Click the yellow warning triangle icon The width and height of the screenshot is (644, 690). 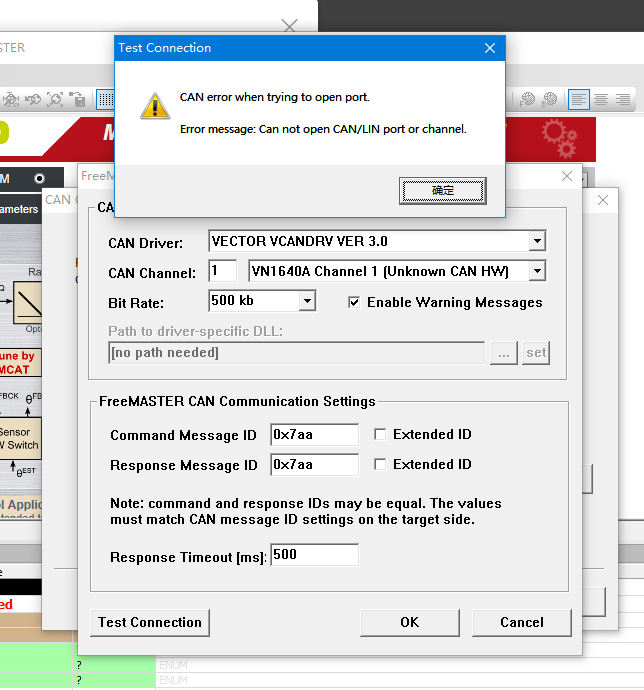click(x=155, y=106)
